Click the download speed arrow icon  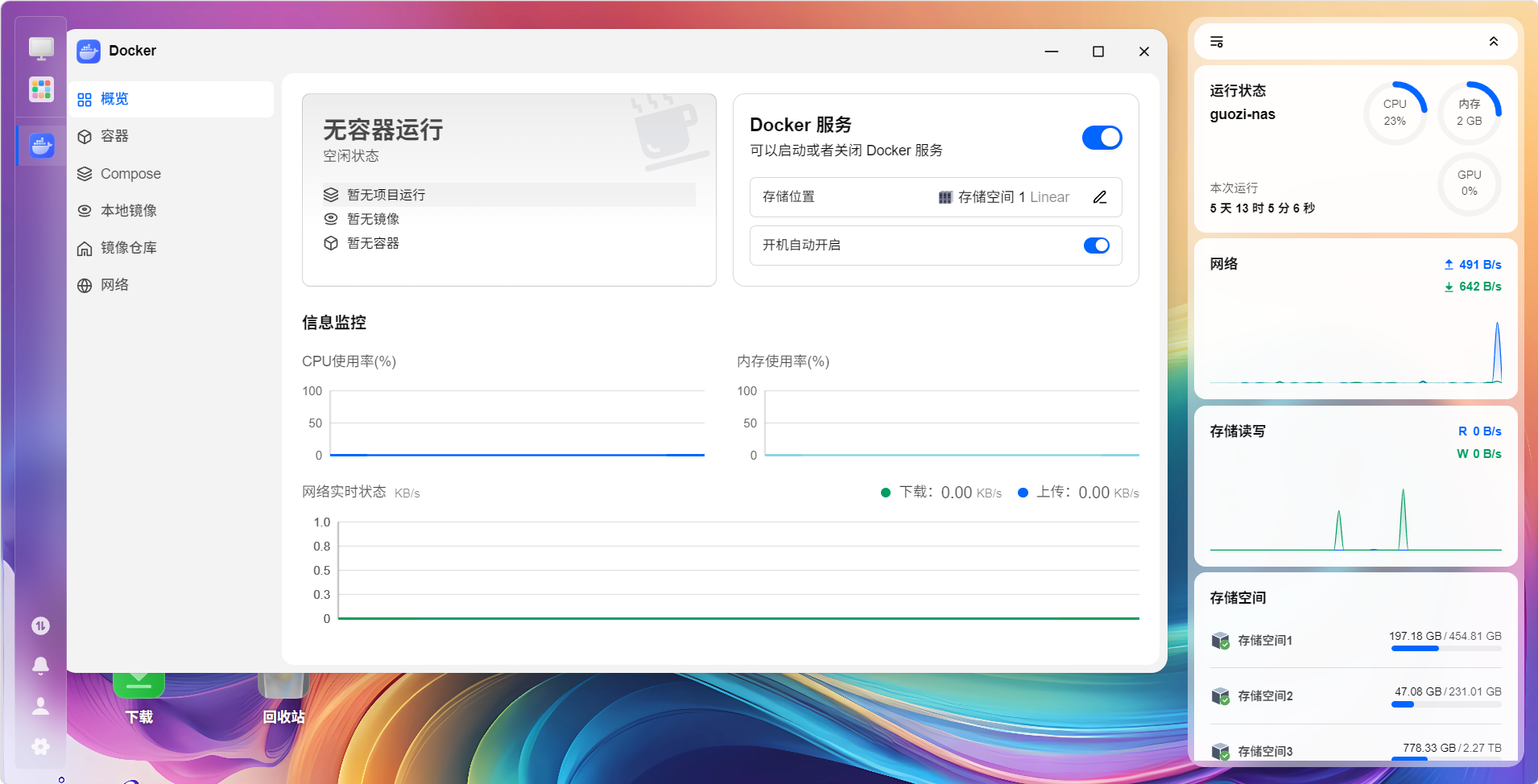coord(1449,287)
